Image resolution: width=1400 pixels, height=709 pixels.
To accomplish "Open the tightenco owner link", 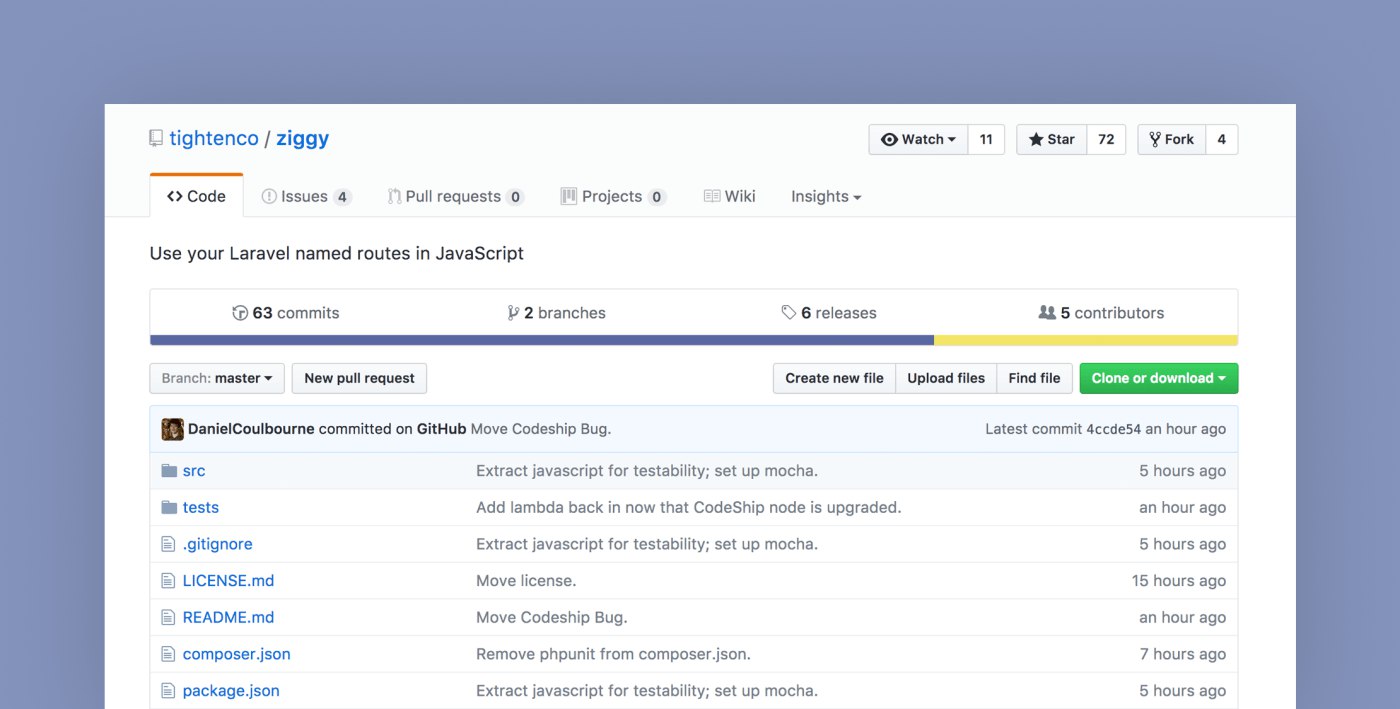I will pos(214,139).
